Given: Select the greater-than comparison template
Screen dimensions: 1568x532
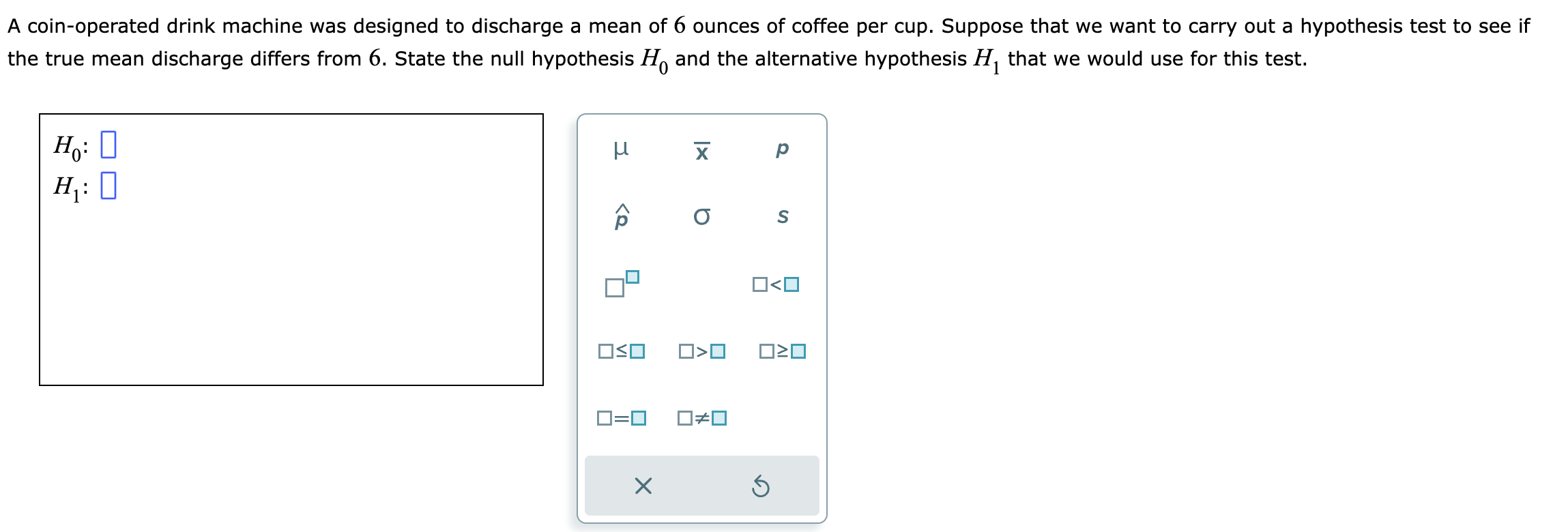Looking at the screenshot, I should click(x=703, y=352).
